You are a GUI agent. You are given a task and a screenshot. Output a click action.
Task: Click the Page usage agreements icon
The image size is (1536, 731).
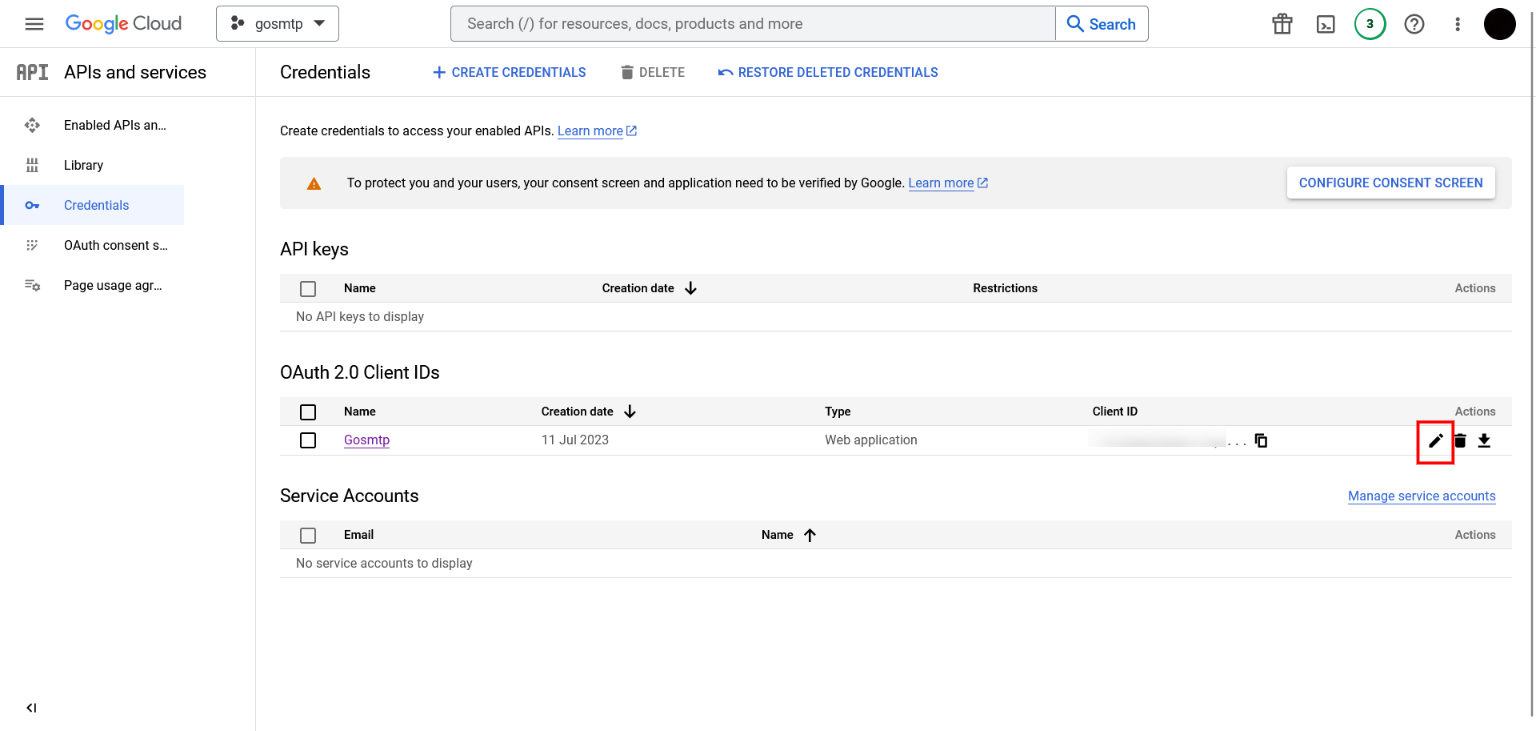[x=32, y=285]
